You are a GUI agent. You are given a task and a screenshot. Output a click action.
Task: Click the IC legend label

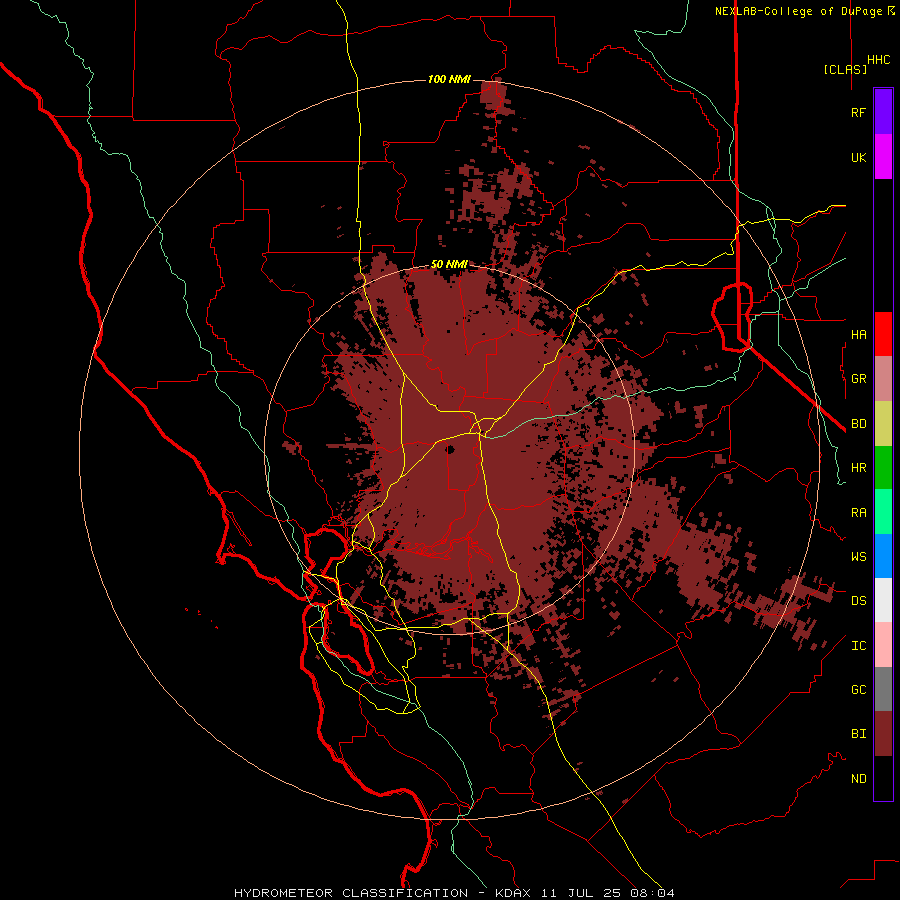(858, 646)
